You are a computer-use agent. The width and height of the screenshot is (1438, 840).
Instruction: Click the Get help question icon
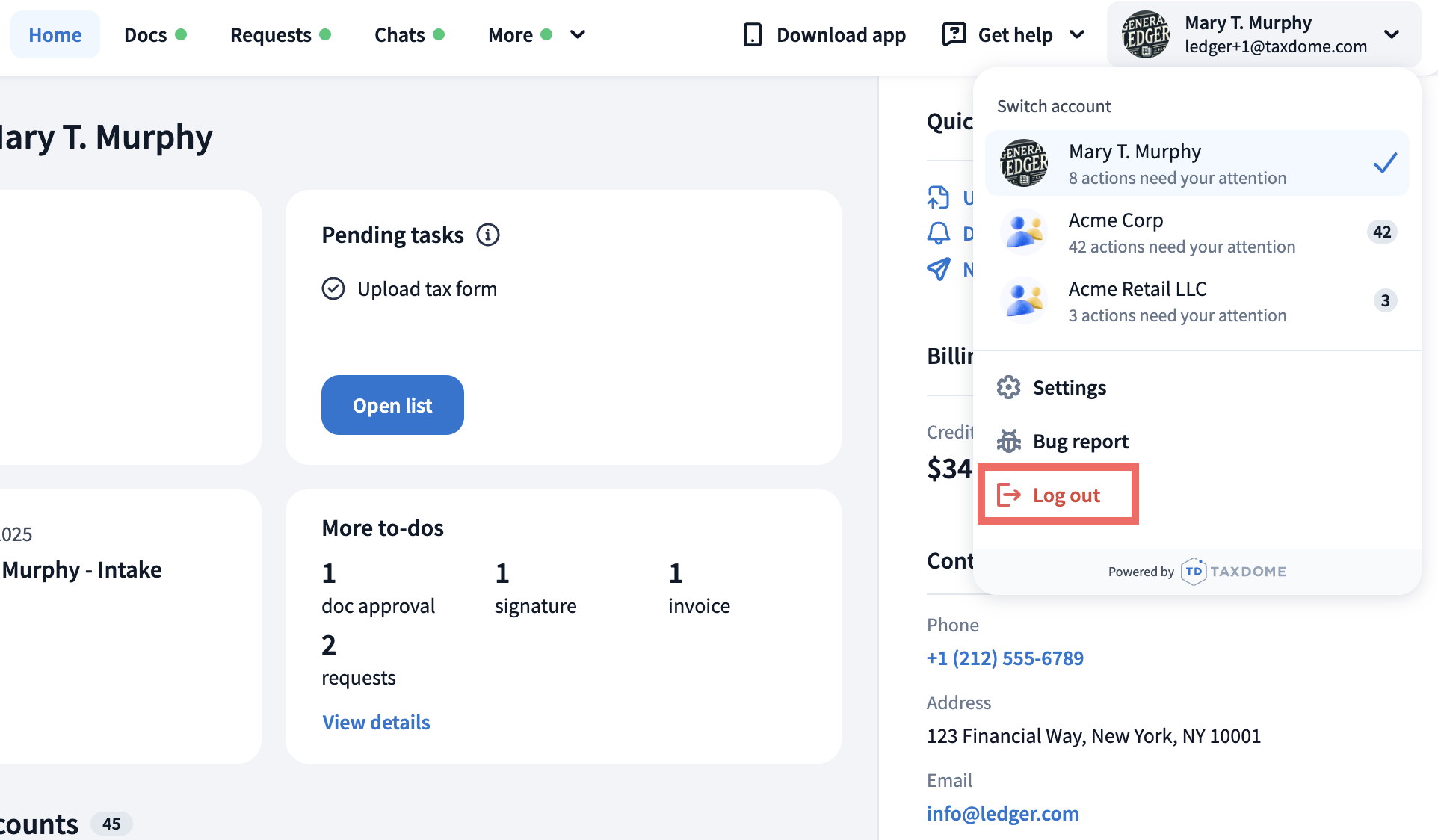click(954, 34)
